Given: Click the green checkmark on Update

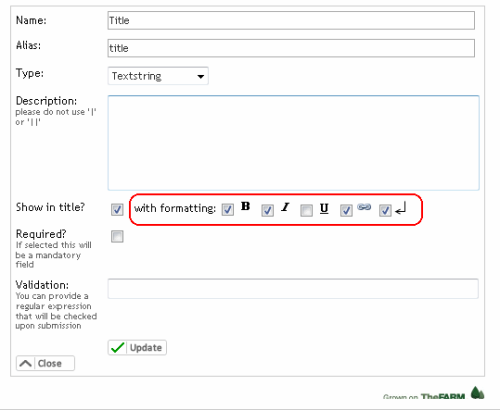Looking at the screenshot, I should 118,347.
